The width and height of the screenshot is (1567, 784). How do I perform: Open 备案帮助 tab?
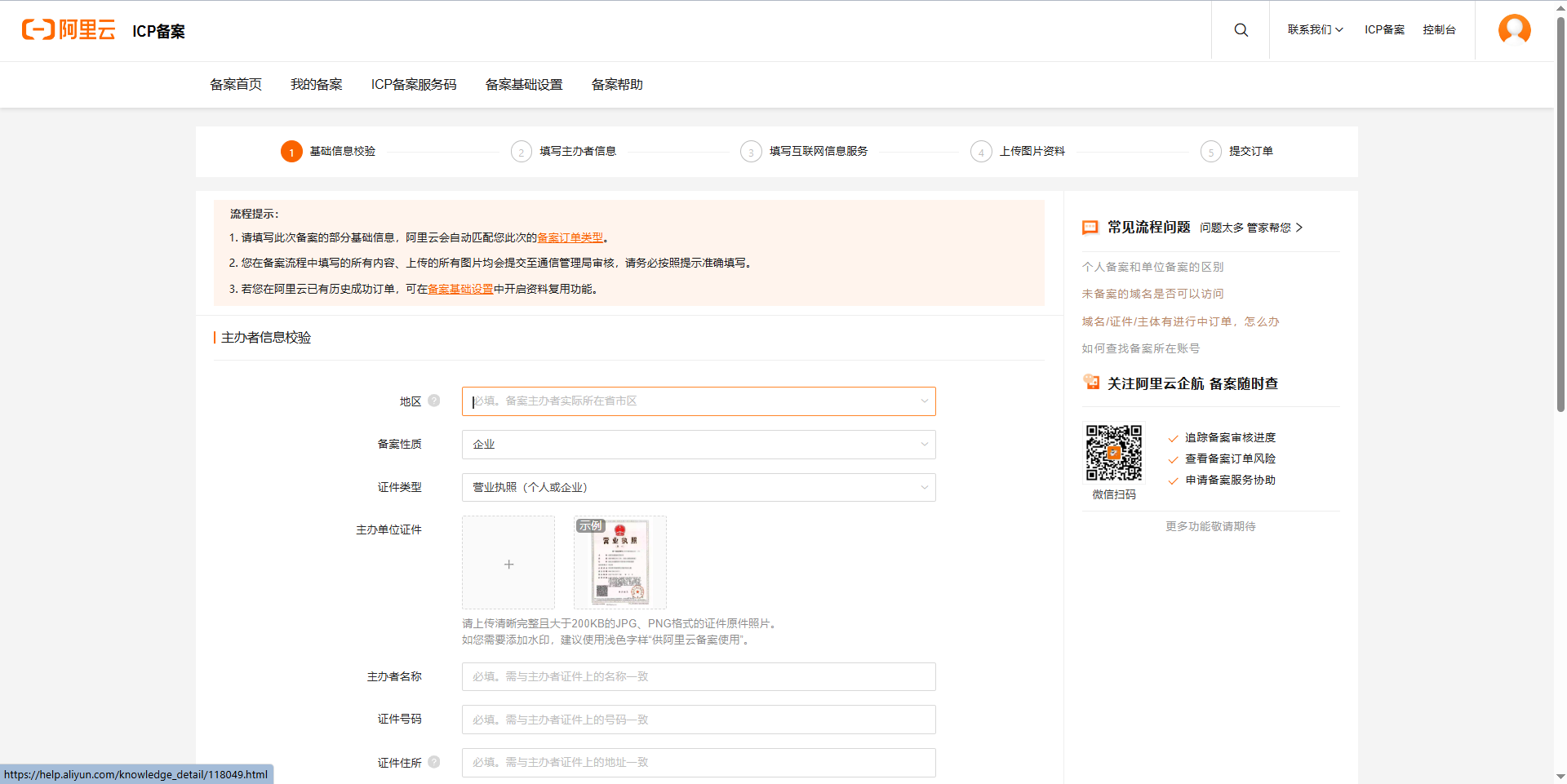(617, 85)
